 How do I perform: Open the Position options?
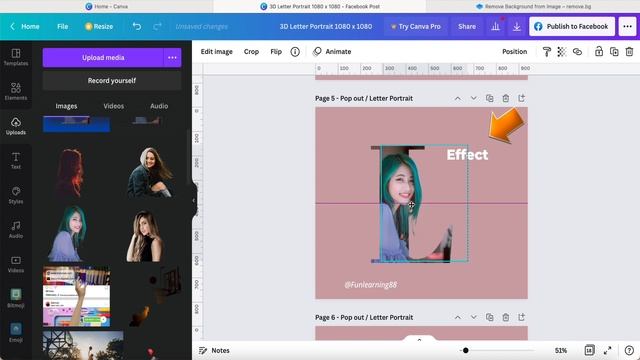(x=514, y=52)
